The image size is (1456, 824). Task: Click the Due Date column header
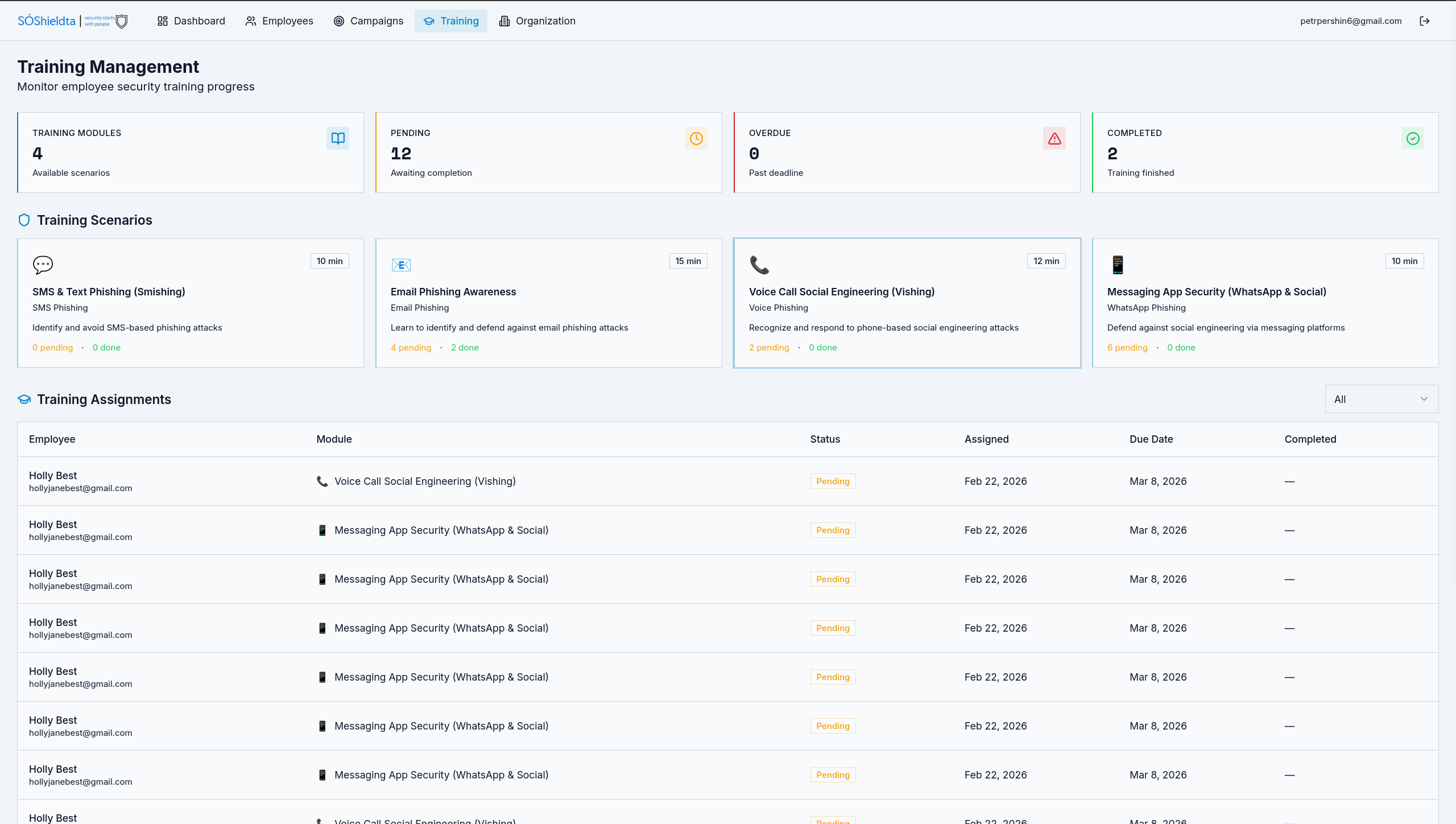[x=1151, y=439]
